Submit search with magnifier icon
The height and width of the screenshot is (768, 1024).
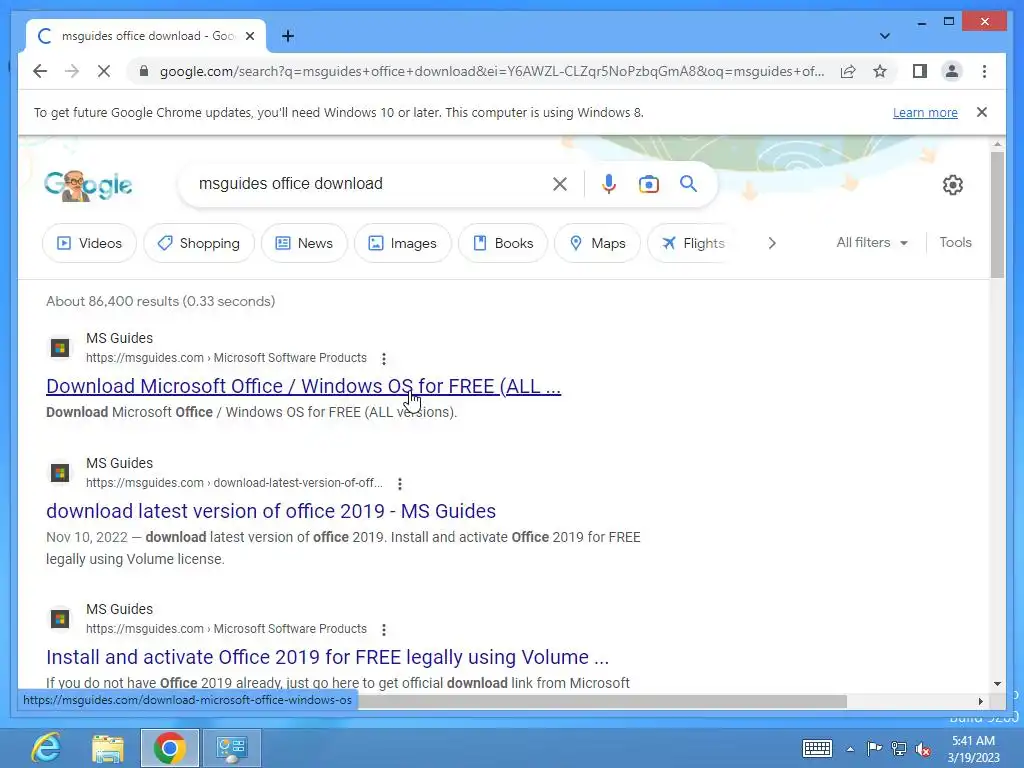(x=688, y=184)
